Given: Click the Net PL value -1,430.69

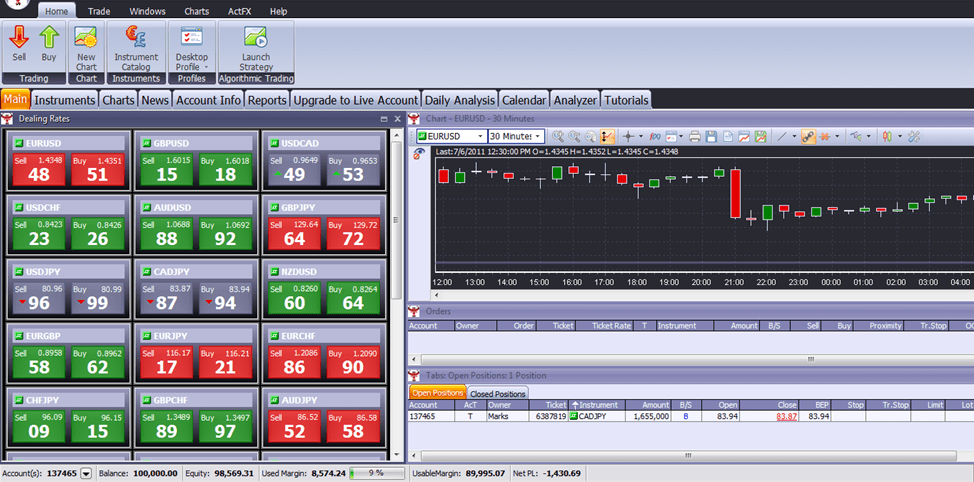Looking at the screenshot, I should click(560, 474).
